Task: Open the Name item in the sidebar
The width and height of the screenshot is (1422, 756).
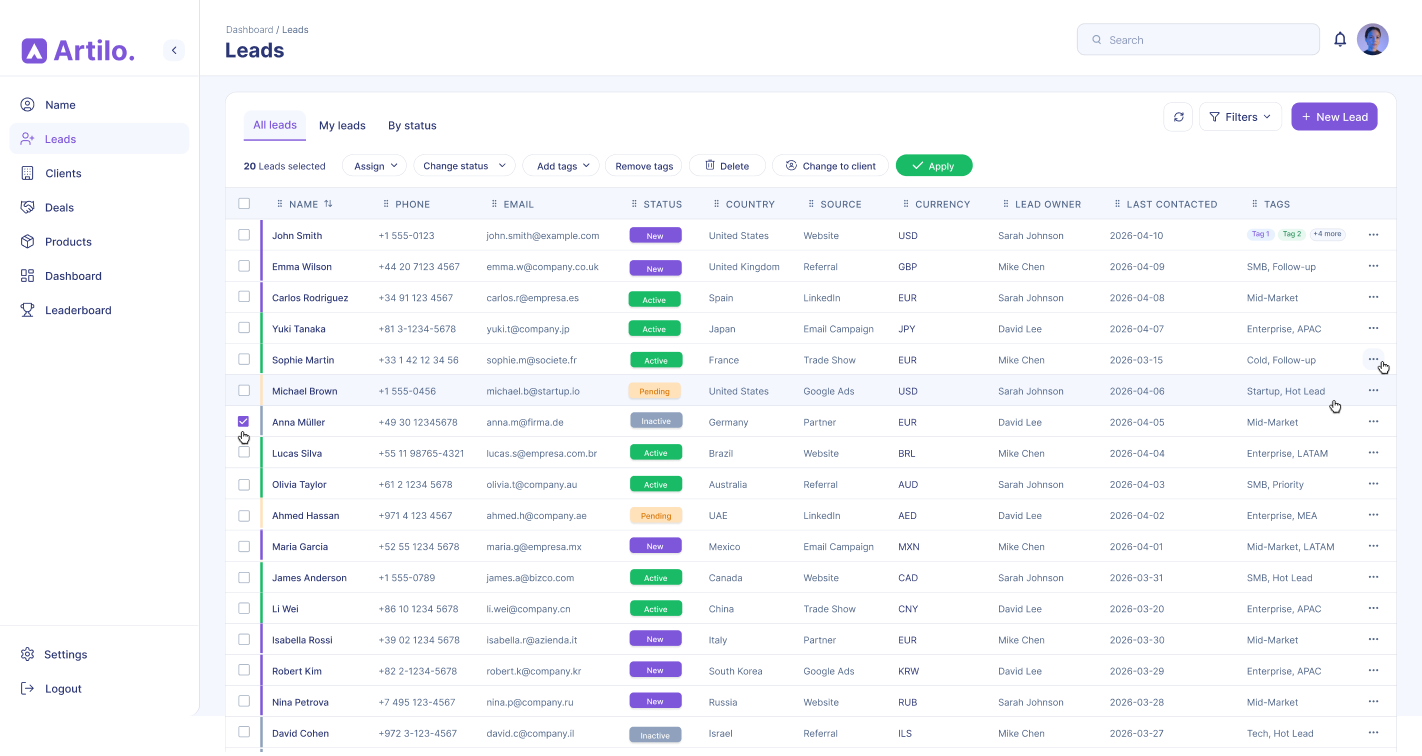Action: pyautogui.click(x=99, y=105)
